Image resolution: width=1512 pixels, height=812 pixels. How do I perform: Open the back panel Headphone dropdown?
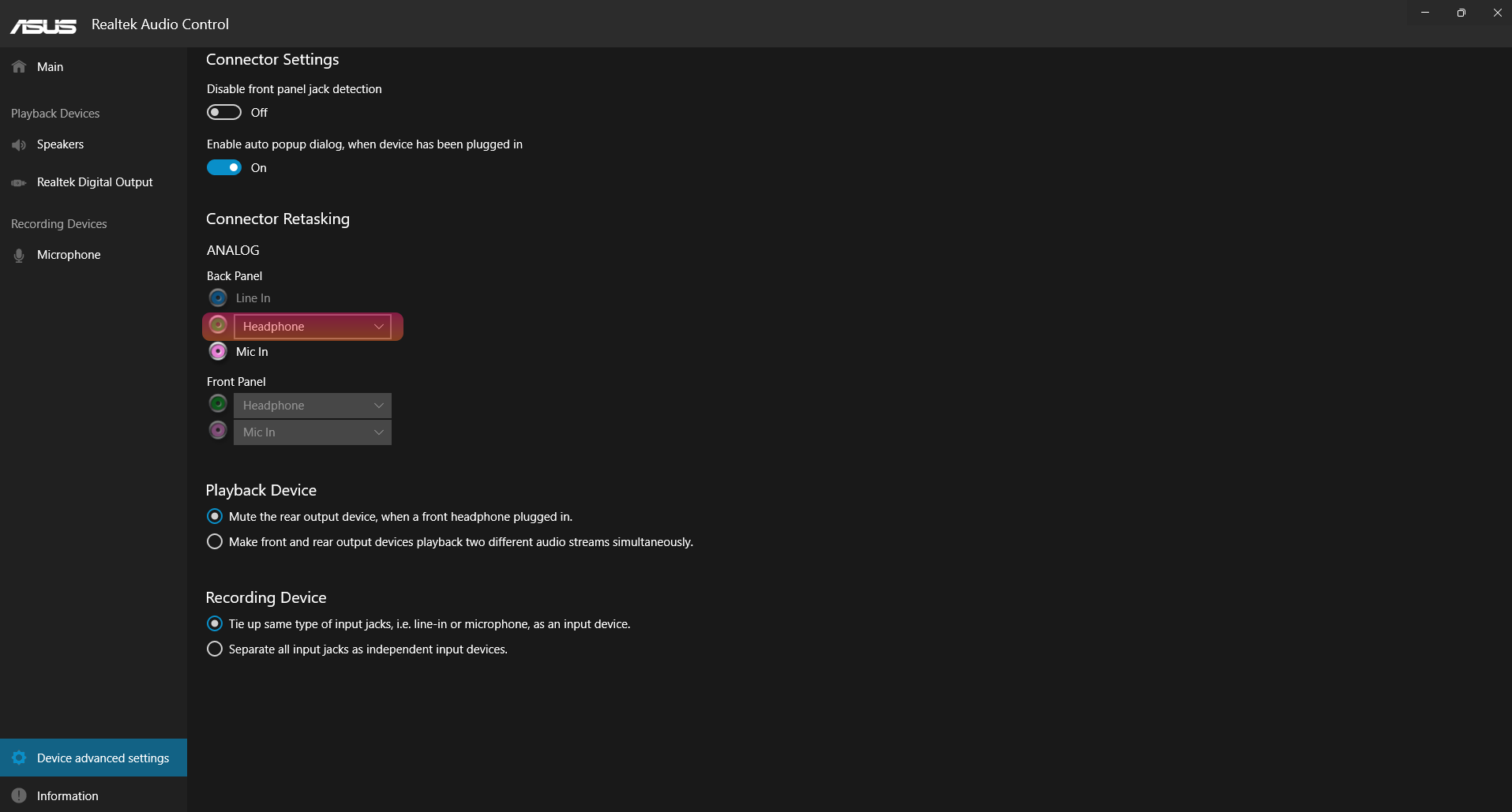(x=313, y=326)
